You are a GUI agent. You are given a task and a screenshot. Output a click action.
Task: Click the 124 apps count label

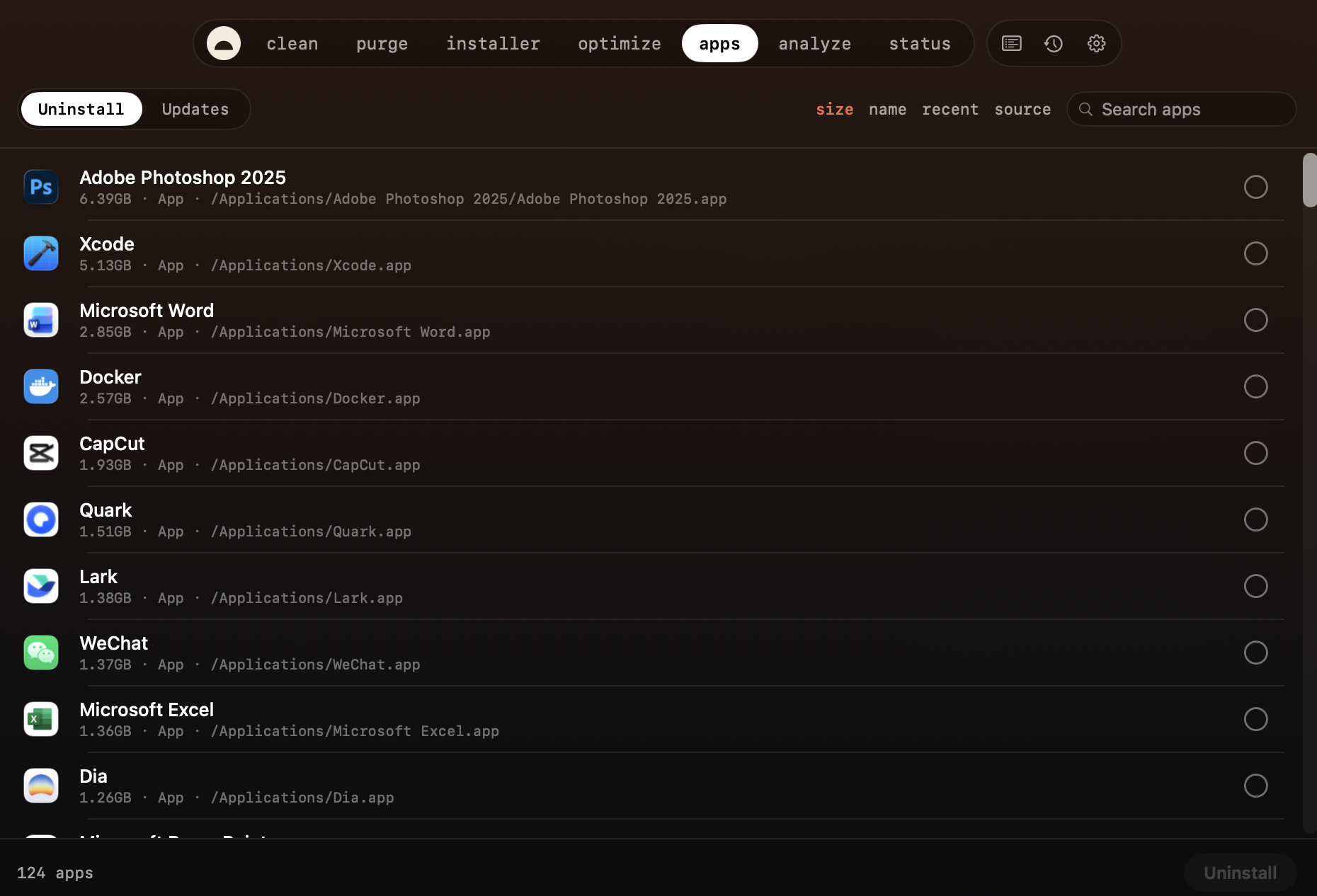[55, 873]
